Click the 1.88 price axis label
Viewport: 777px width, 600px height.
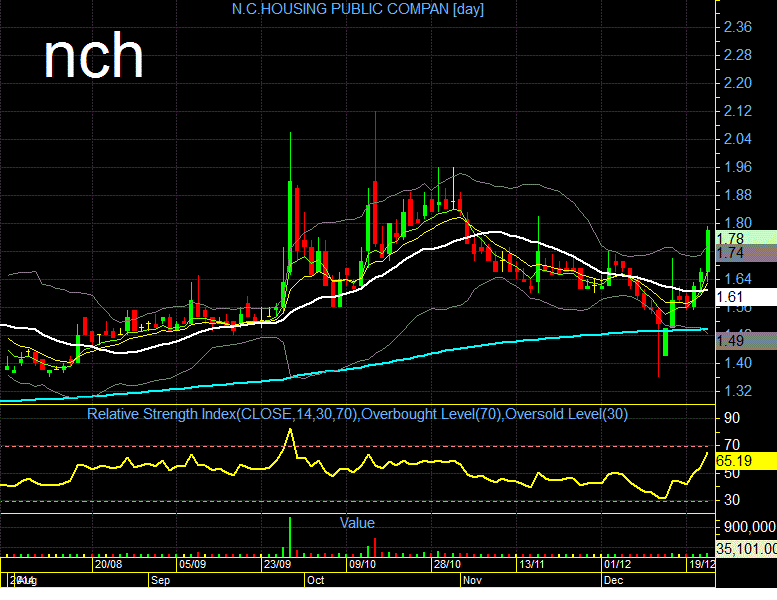click(737, 195)
